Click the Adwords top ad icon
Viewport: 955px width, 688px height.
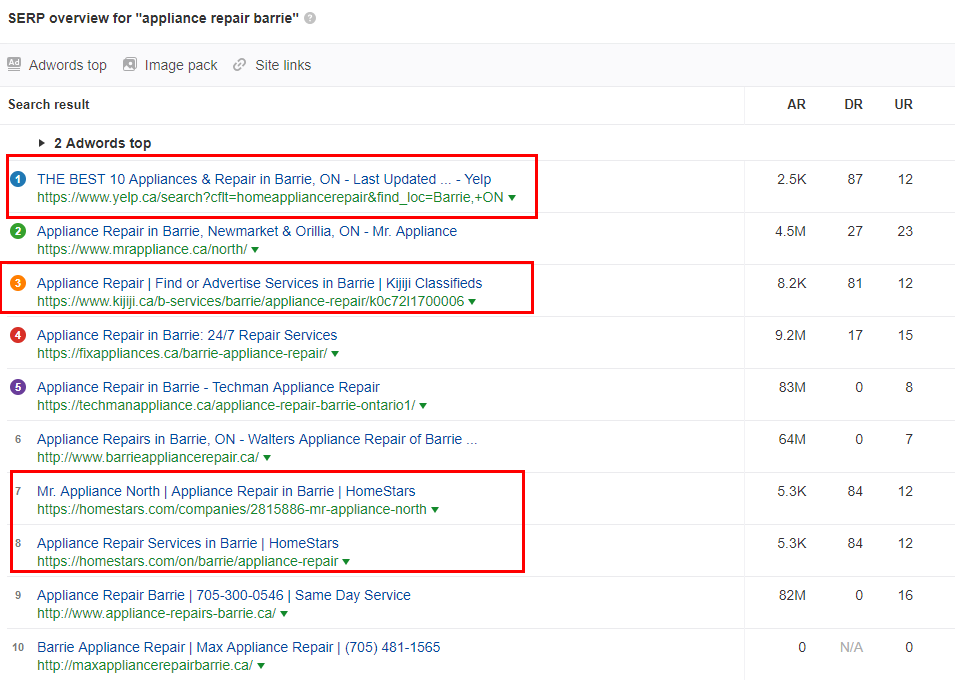[14, 64]
